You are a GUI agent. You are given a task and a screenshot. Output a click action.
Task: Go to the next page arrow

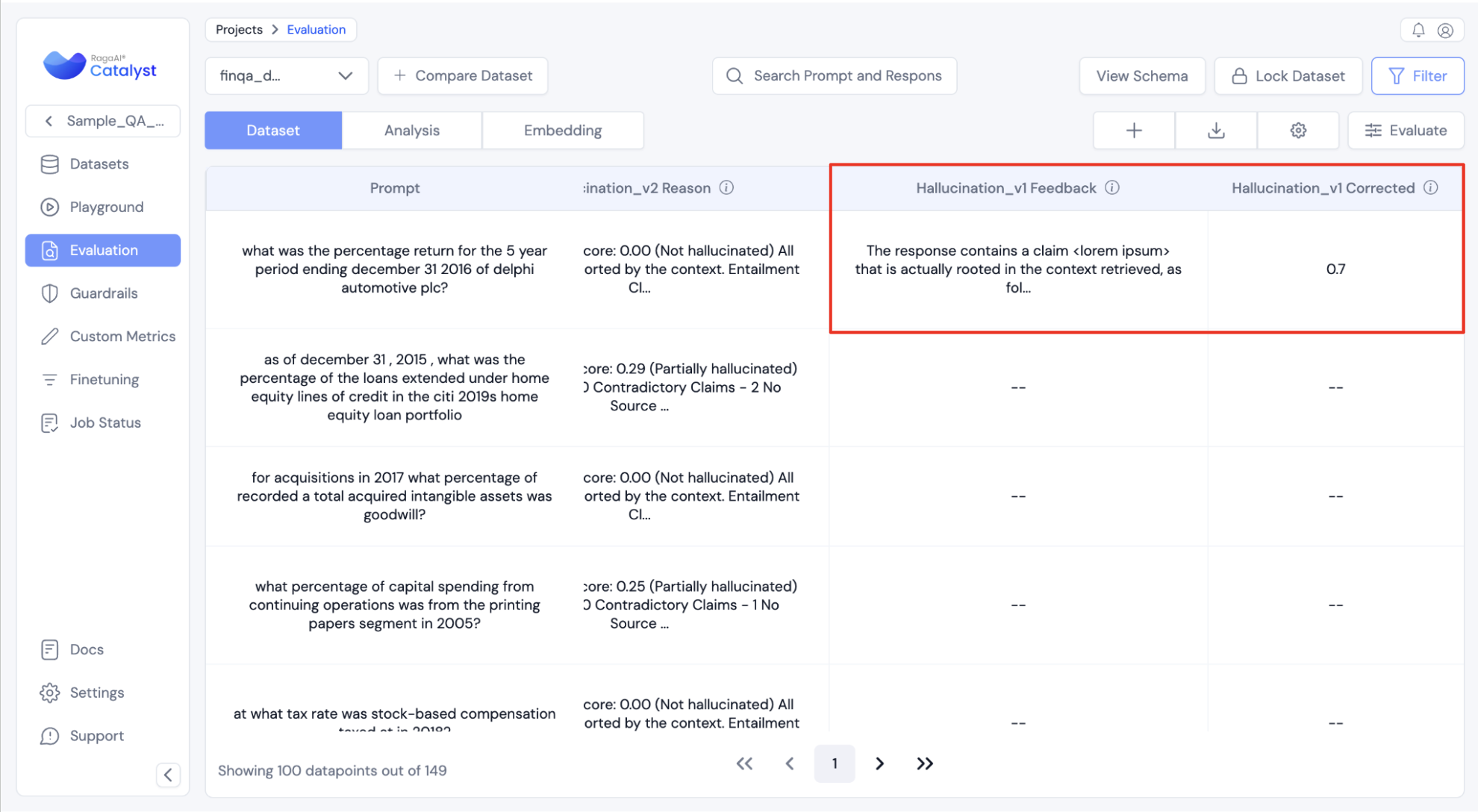(x=879, y=763)
